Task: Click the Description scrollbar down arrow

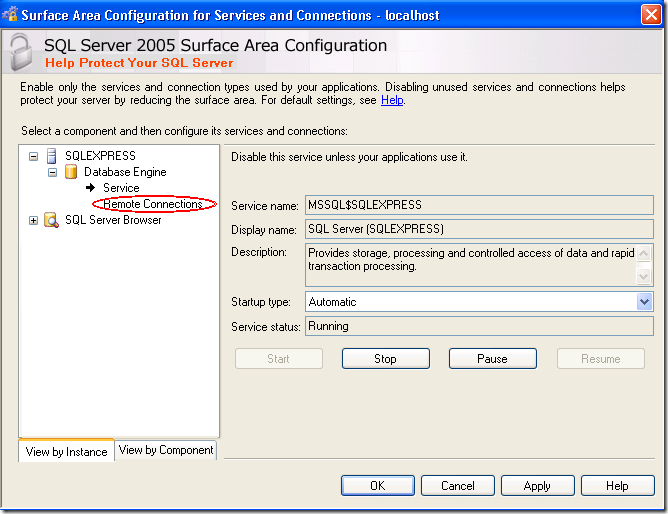Action: point(643,276)
